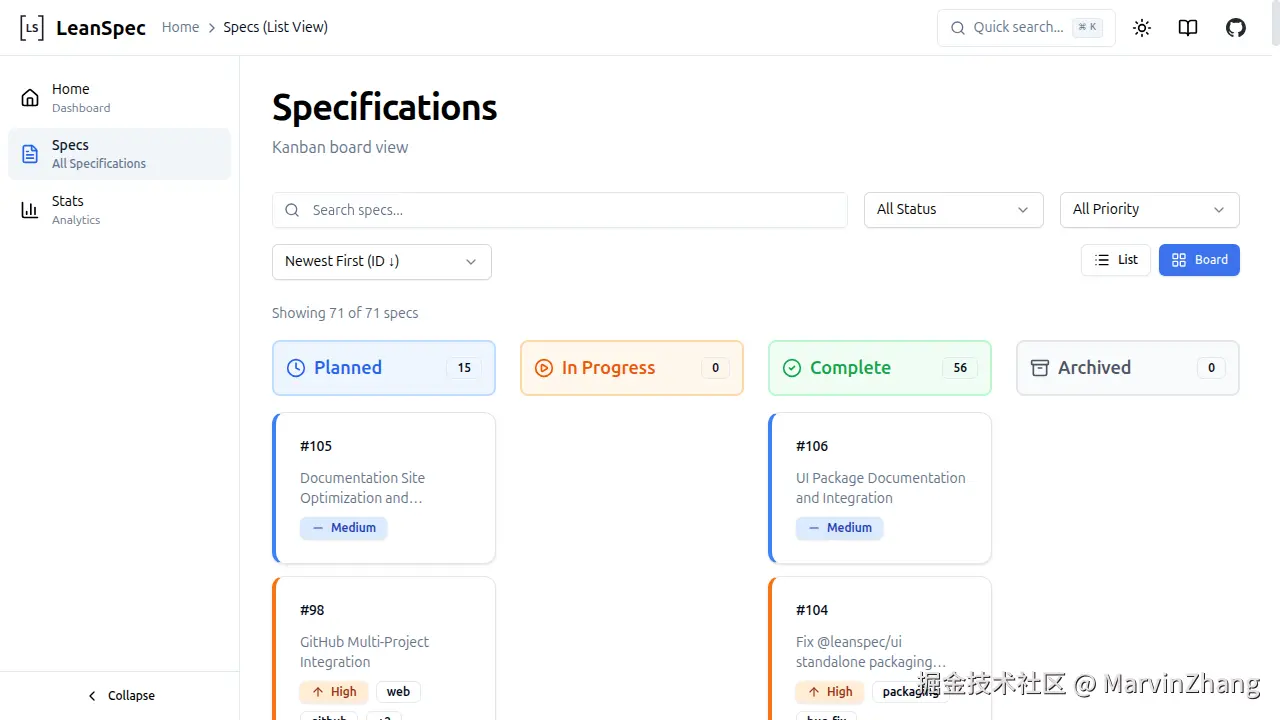
Task: Open the All Priority dropdown
Action: click(1148, 209)
